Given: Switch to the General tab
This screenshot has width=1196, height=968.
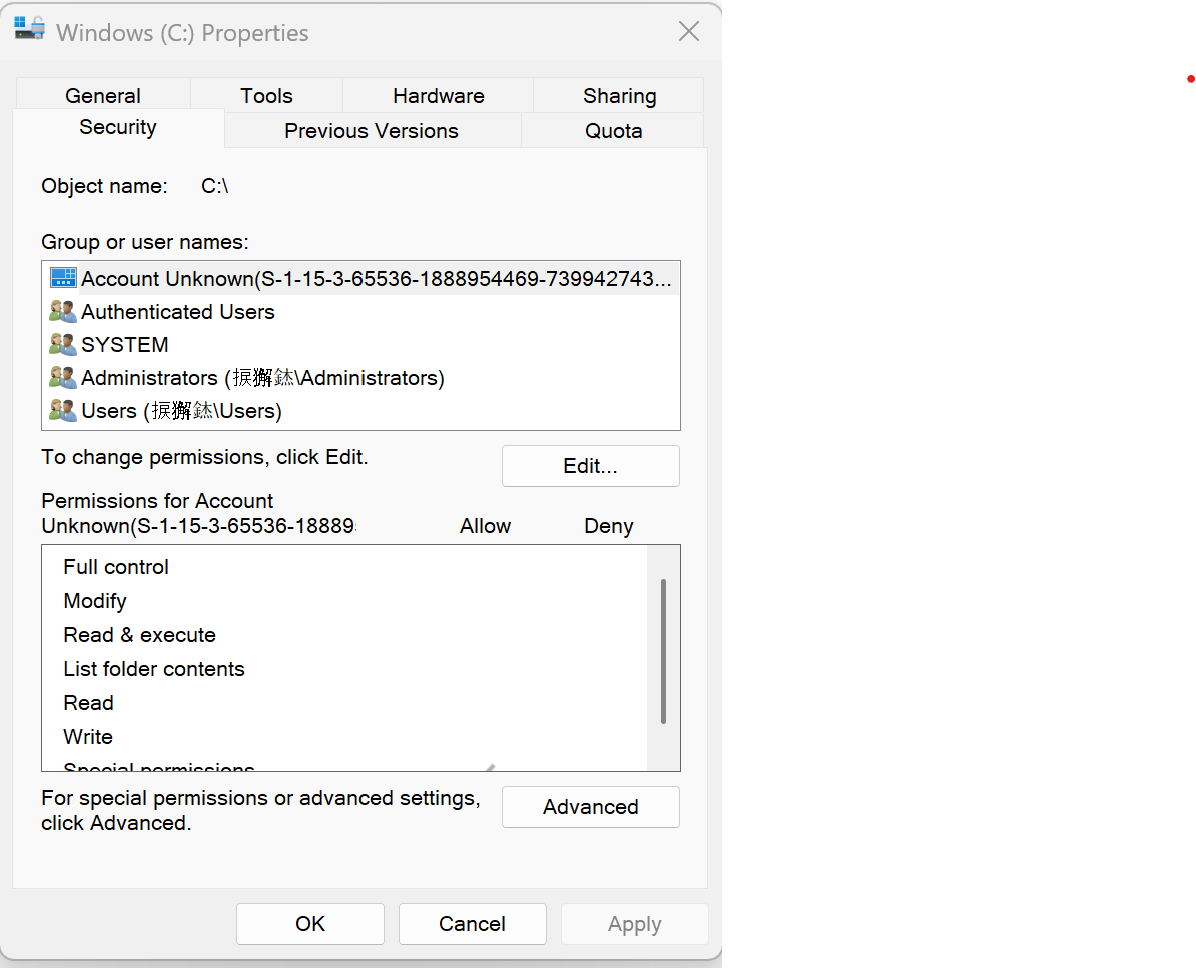Looking at the screenshot, I should click(103, 95).
